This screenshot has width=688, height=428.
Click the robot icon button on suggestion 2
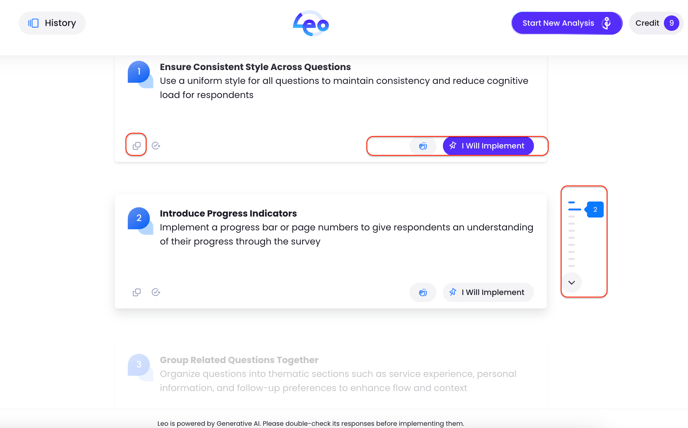coord(423,292)
